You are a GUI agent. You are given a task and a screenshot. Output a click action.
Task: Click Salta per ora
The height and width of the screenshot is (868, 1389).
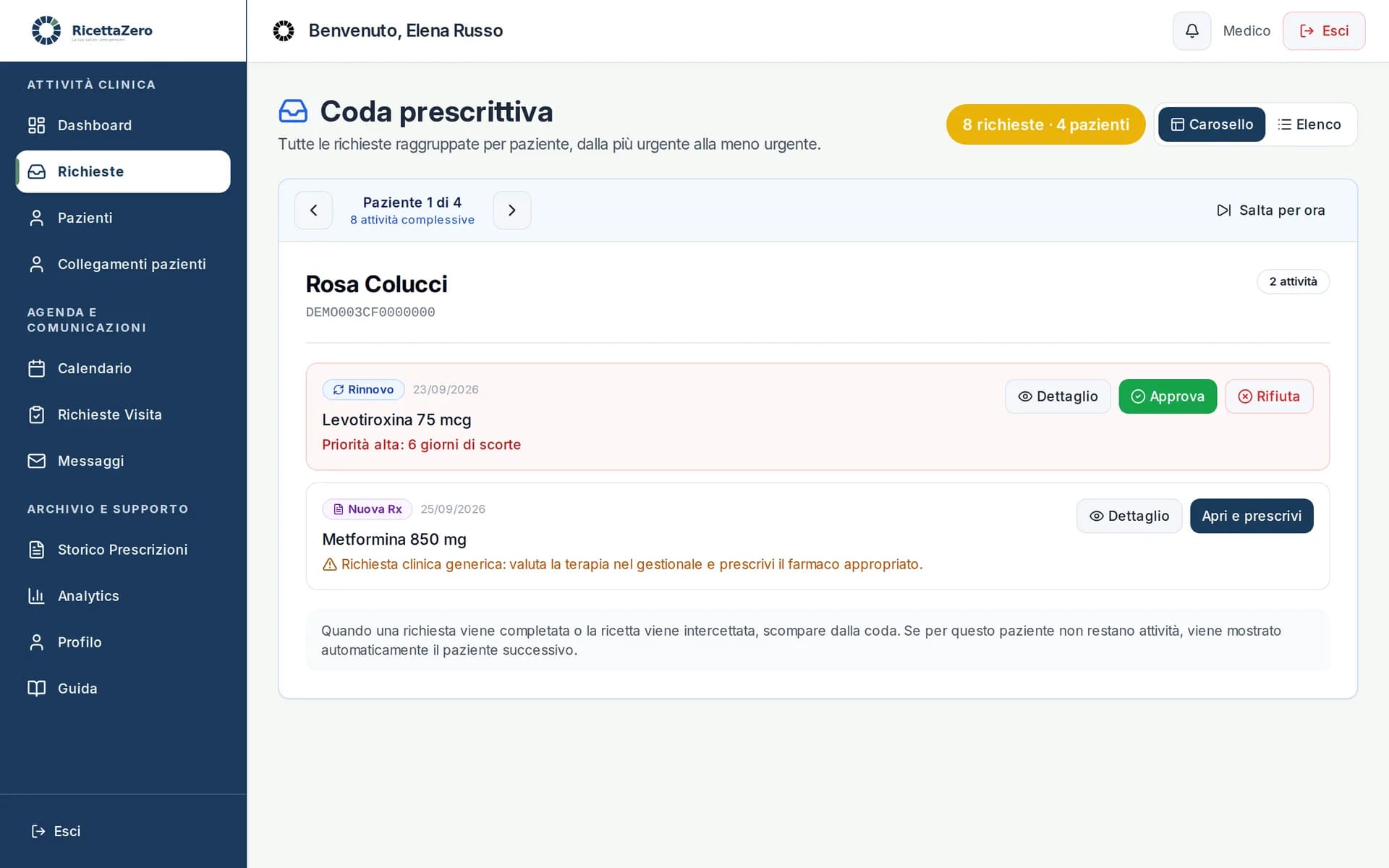(1270, 210)
